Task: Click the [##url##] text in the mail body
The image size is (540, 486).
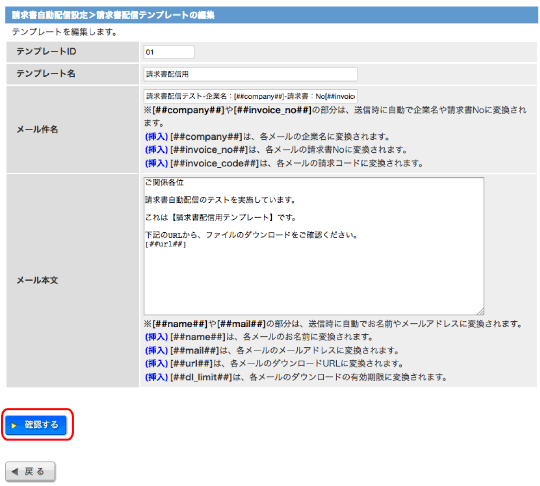Action: [x=166, y=244]
